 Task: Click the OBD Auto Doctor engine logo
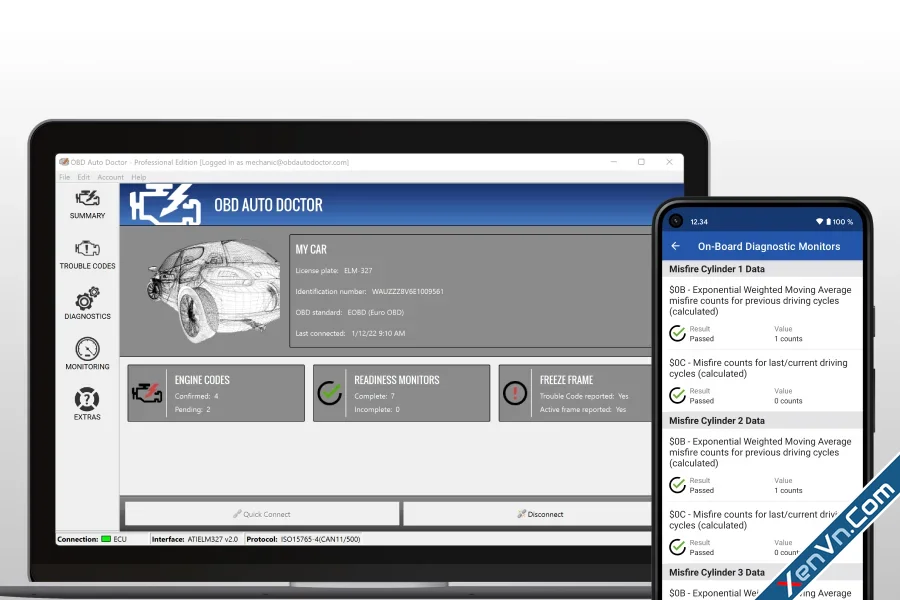[165, 204]
